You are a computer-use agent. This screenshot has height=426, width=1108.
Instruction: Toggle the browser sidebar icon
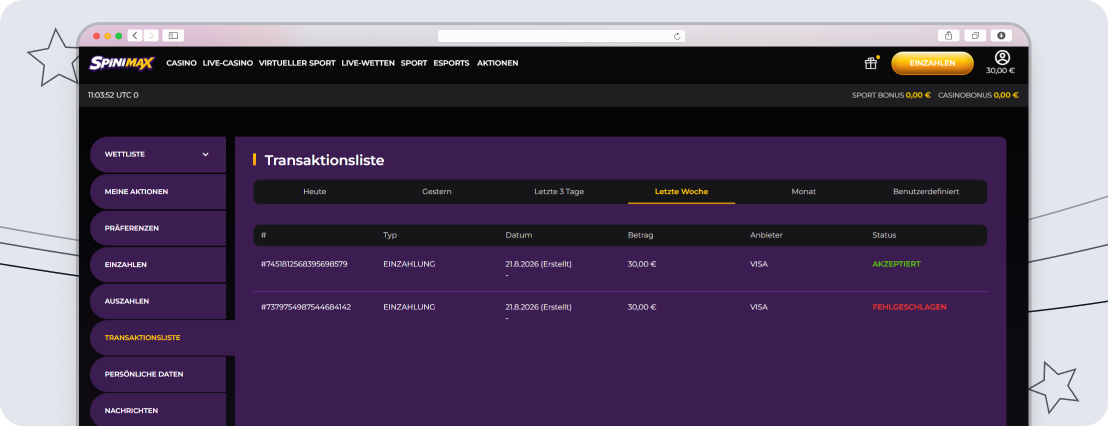tap(173, 35)
